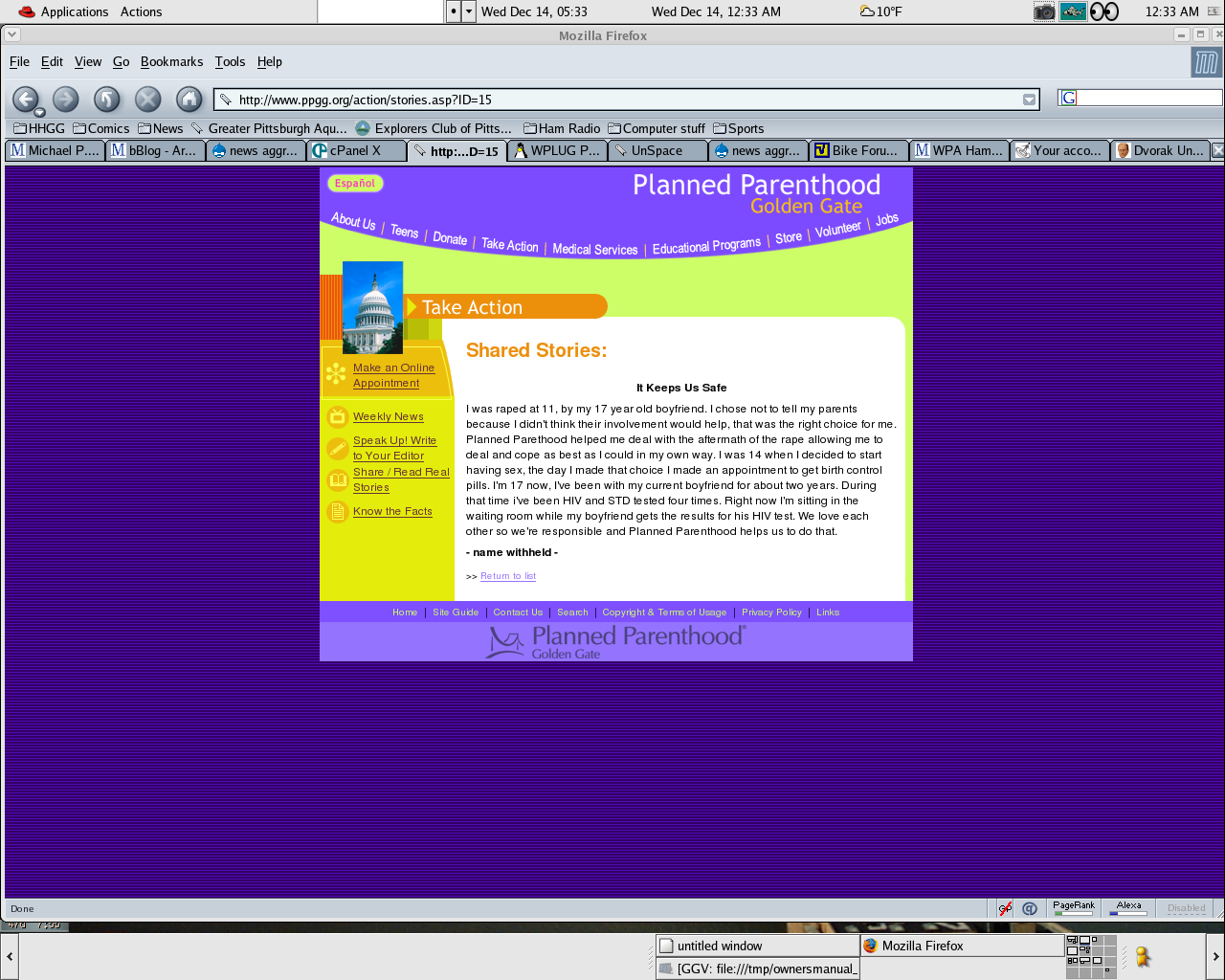Click the Donate navigation link
Image resolution: width=1225 pixels, height=980 pixels.
tap(450, 238)
